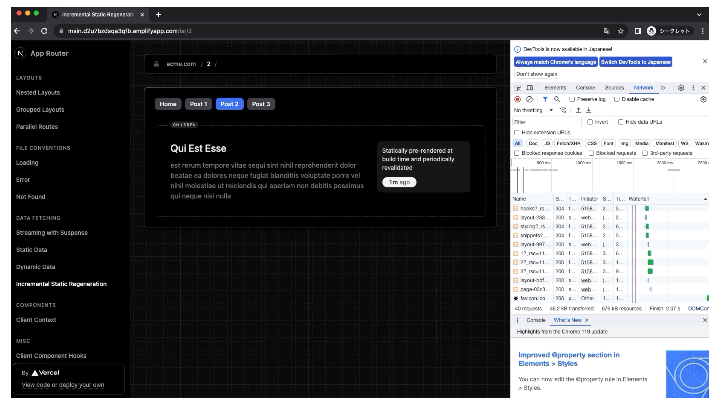
Task: Click Improved @property section thumbnail image
Action: coord(687,374)
